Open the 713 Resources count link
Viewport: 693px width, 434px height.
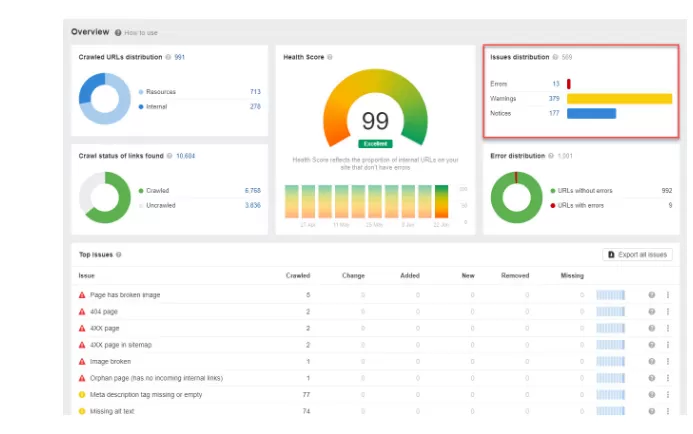[x=255, y=91]
